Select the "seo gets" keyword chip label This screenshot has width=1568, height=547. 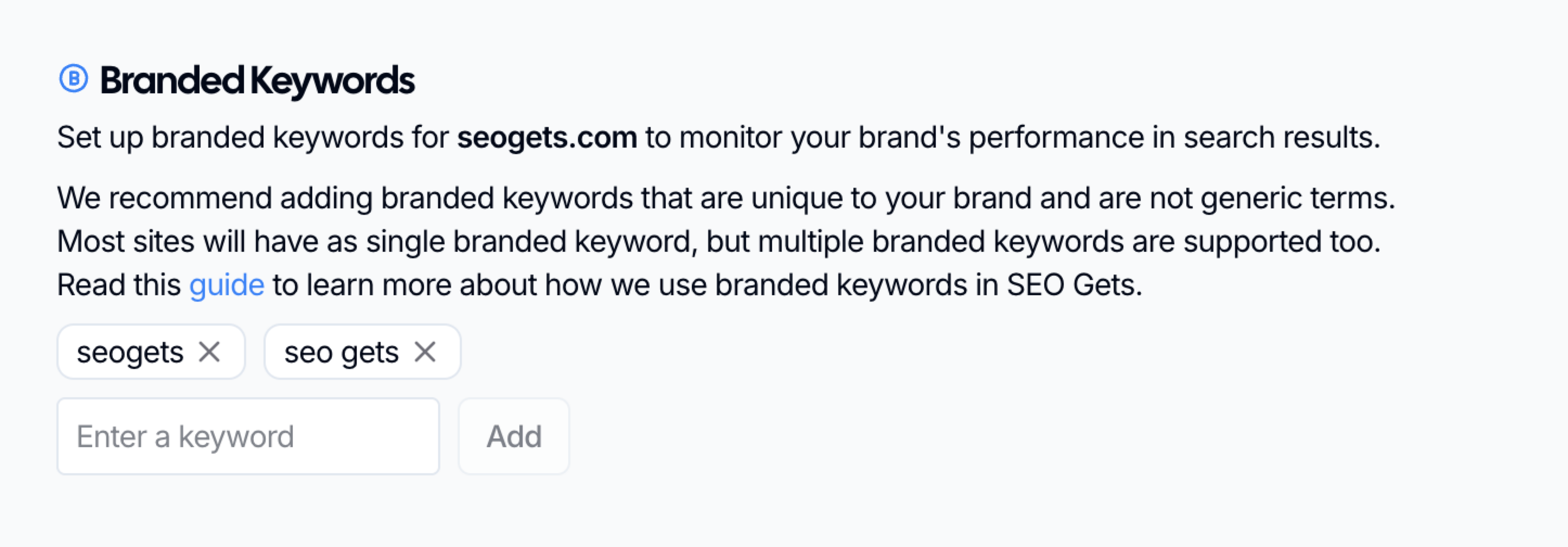click(x=341, y=352)
